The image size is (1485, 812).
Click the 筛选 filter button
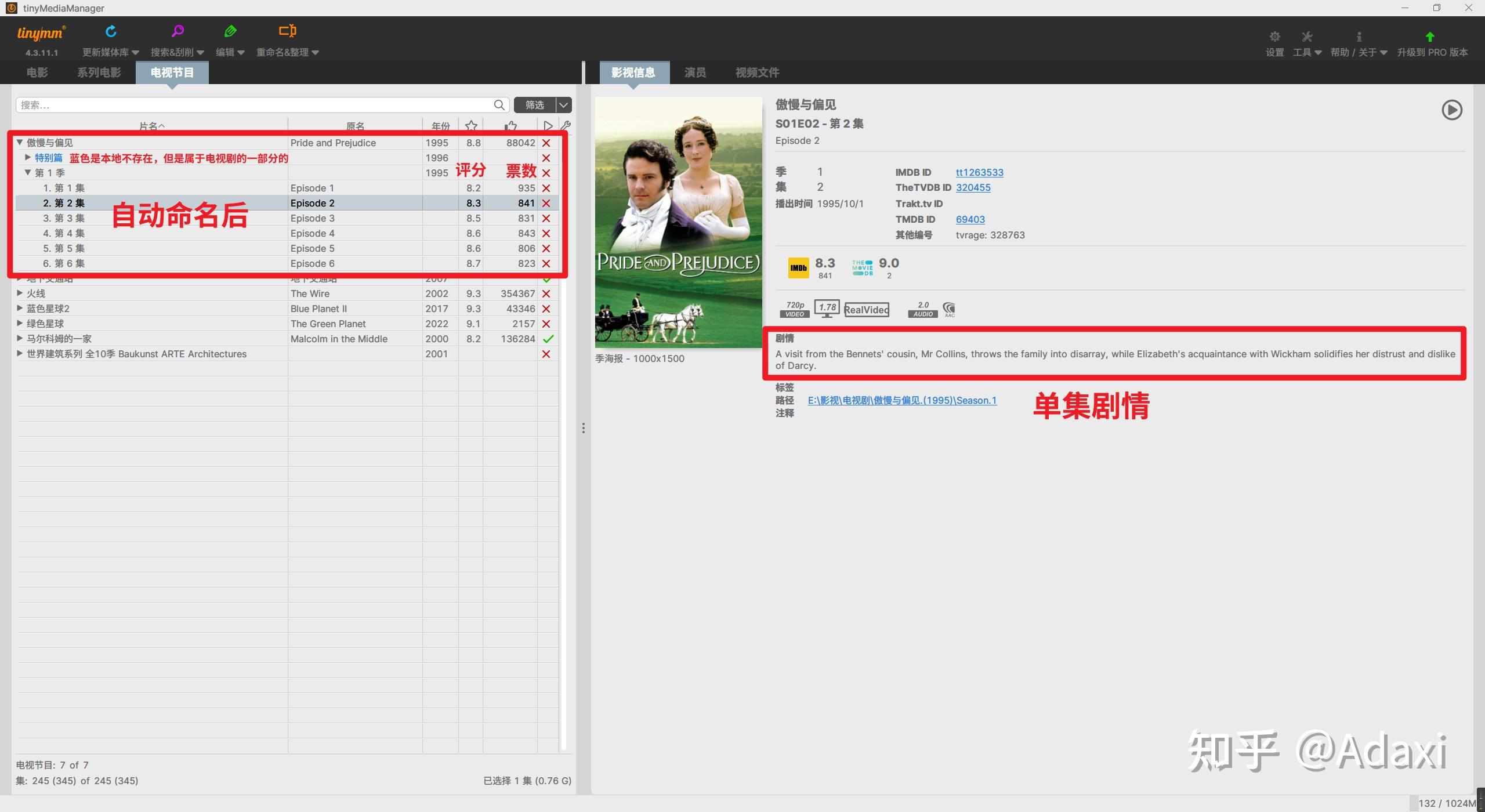pyautogui.click(x=534, y=105)
